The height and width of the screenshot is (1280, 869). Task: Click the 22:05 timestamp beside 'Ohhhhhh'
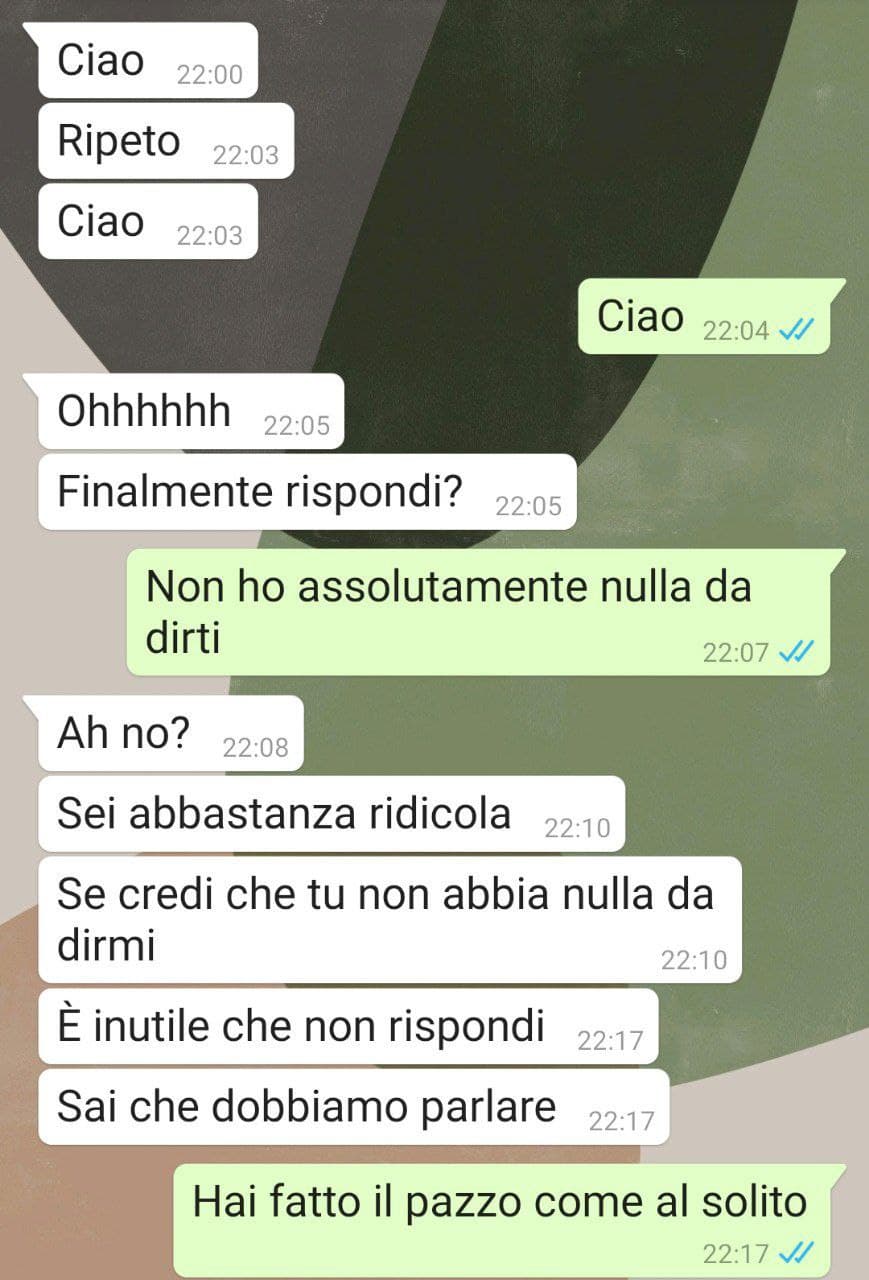[x=296, y=426]
